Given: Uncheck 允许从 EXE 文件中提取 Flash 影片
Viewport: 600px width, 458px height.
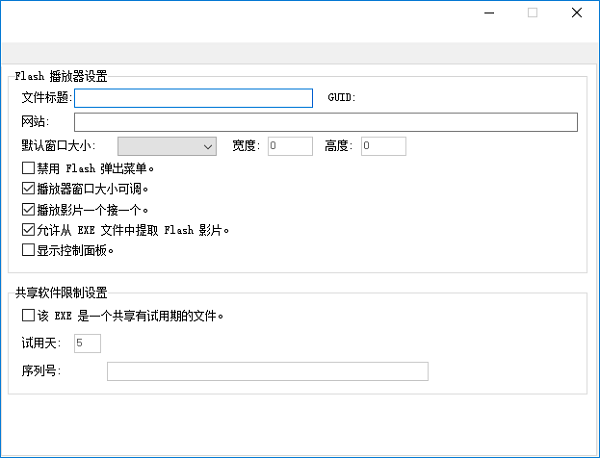Looking at the screenshot, I should coord(28,230).
